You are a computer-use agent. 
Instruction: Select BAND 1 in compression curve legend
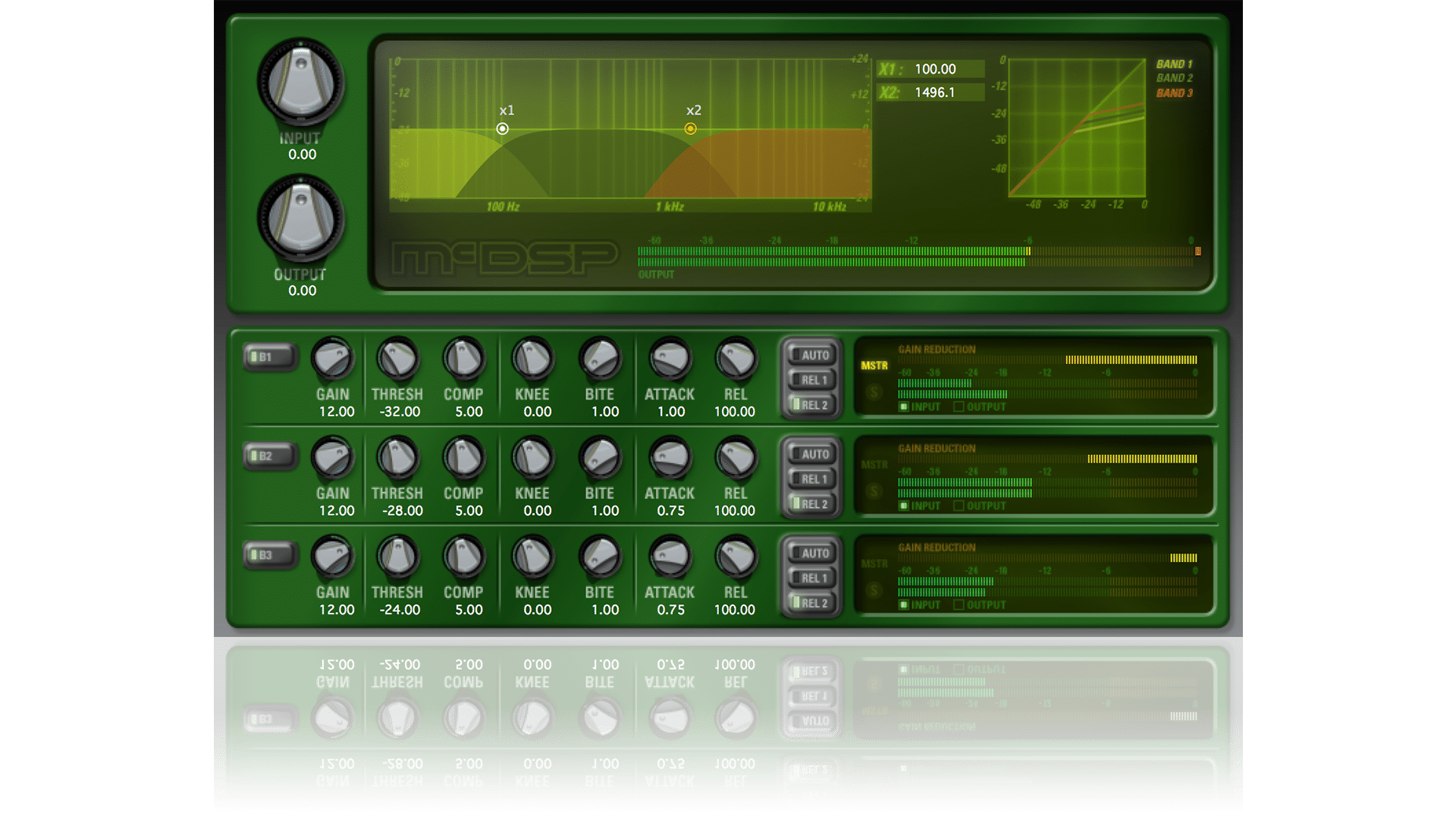pos(1174,64)
